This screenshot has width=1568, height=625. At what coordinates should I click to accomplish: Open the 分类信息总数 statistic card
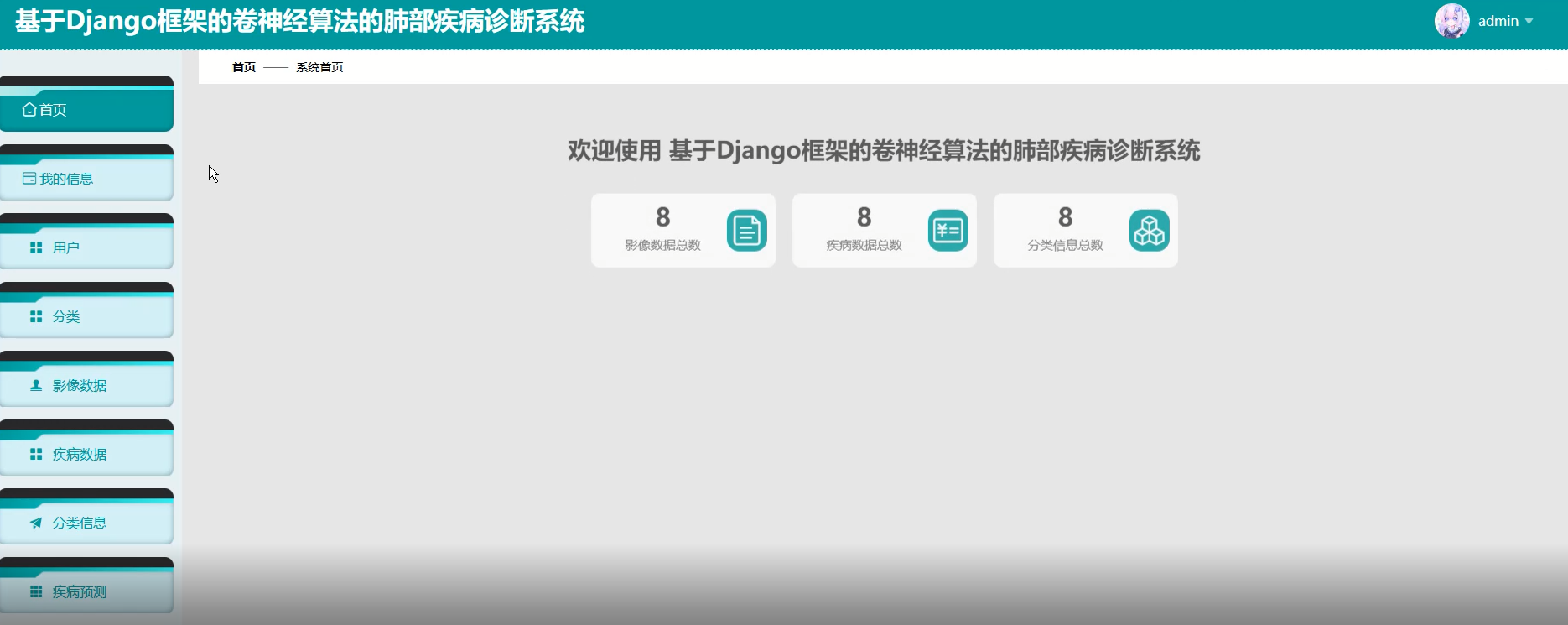[1065, 231]
